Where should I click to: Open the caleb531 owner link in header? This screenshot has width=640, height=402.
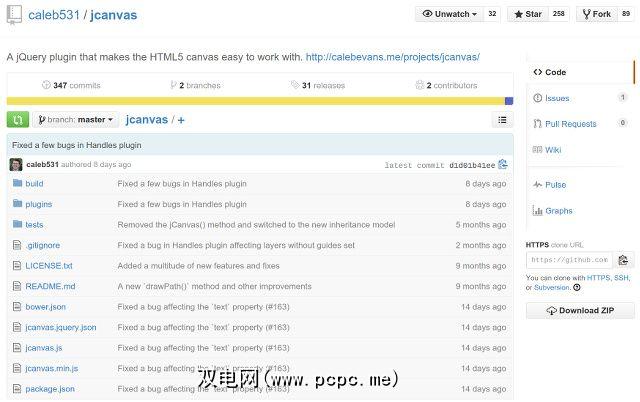pos(53,15)
